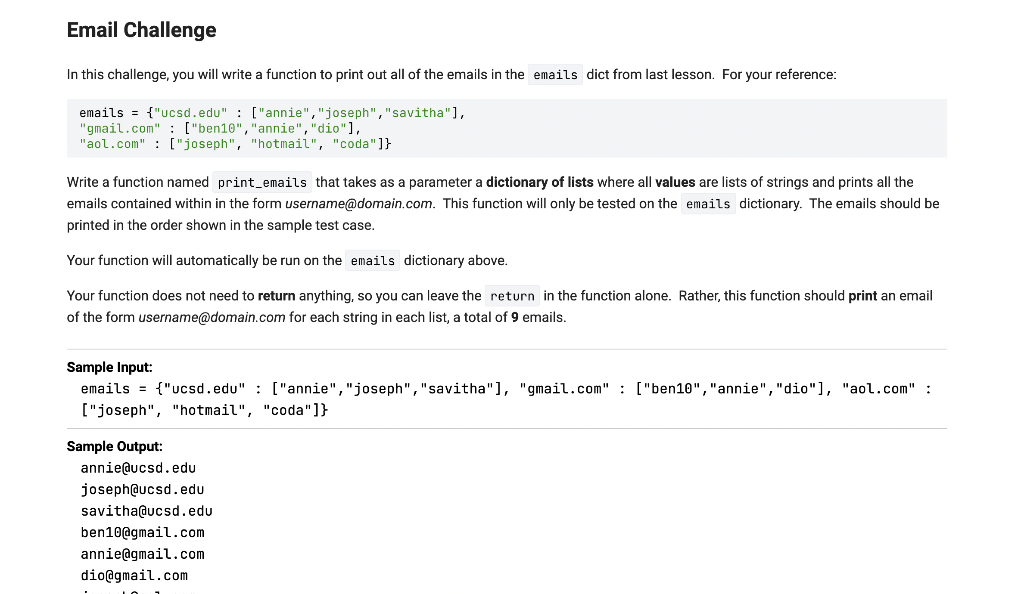Image resolution: width=1024 pixels, height=594 pixels.
Task: Click the code line with the "aol.com" key
Action: pyautogui.click(x=235, y=144)
